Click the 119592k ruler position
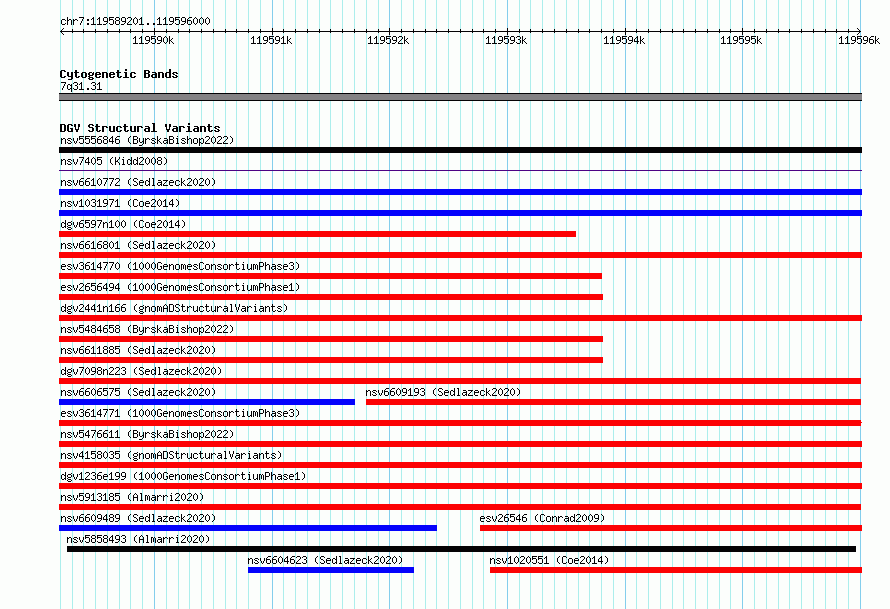890x609 pixels. [x=388, y=40]
